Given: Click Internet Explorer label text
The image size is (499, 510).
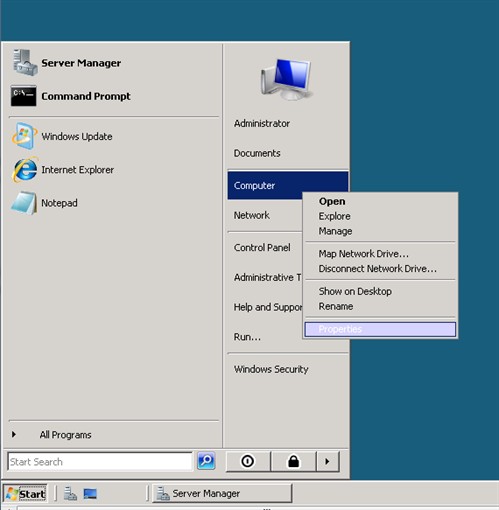Looking at the screenshot, I should click(x=77, y=170).
